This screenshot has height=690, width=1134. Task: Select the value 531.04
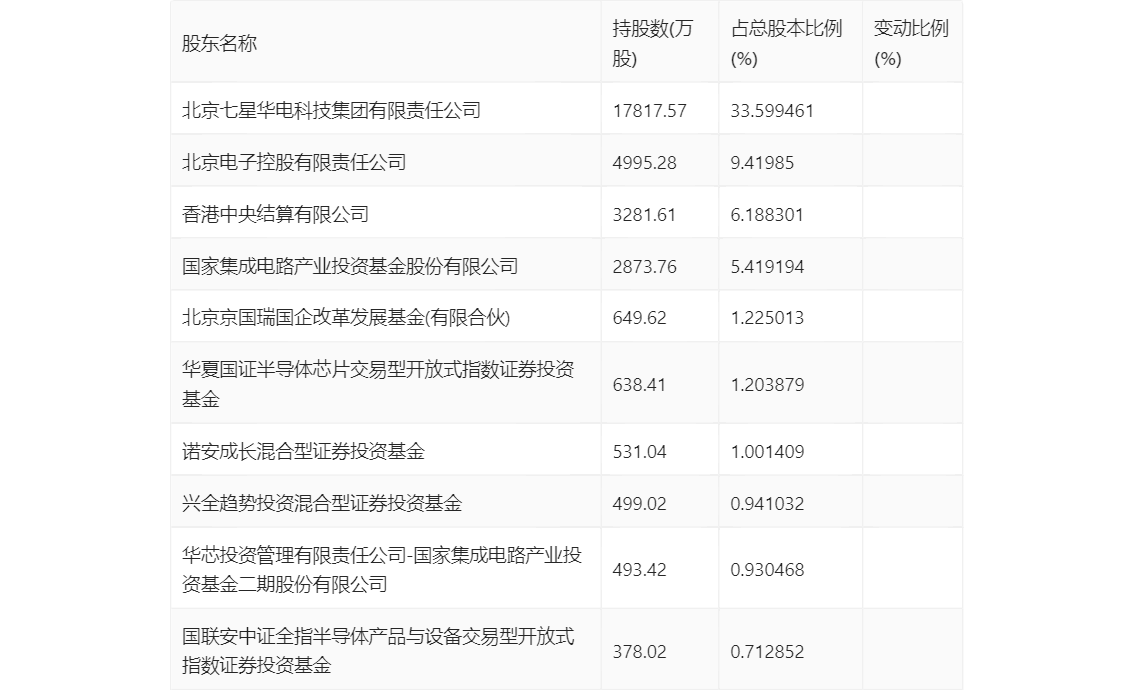(x=639, y=452)
